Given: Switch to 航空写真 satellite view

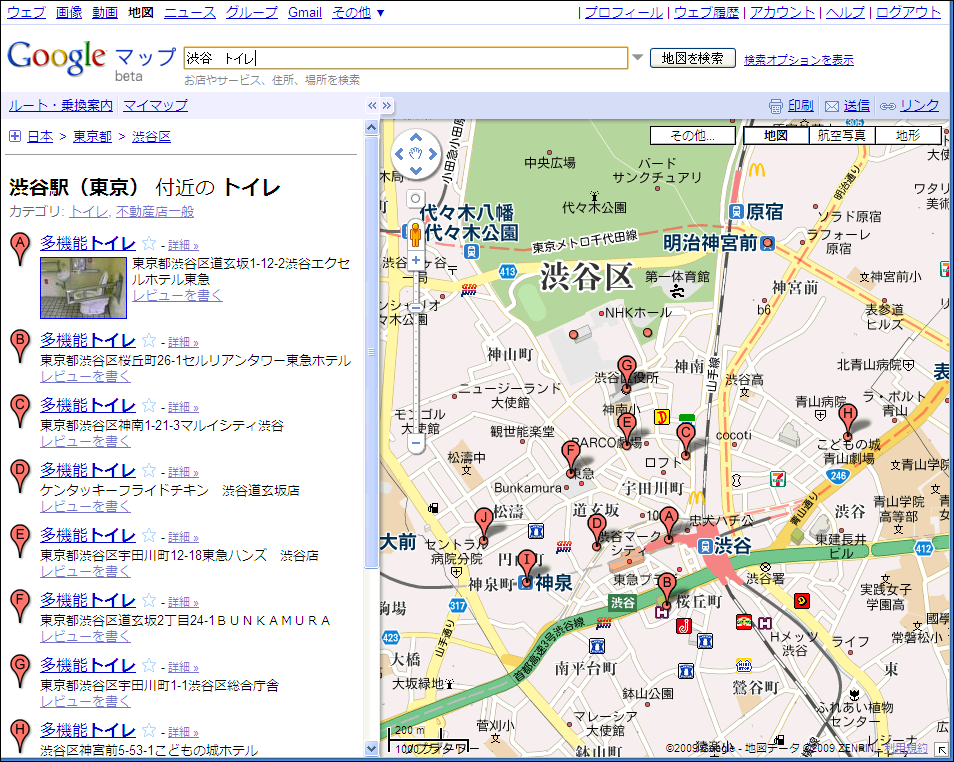Looking at the screenshot, I should tap(841, 135).
